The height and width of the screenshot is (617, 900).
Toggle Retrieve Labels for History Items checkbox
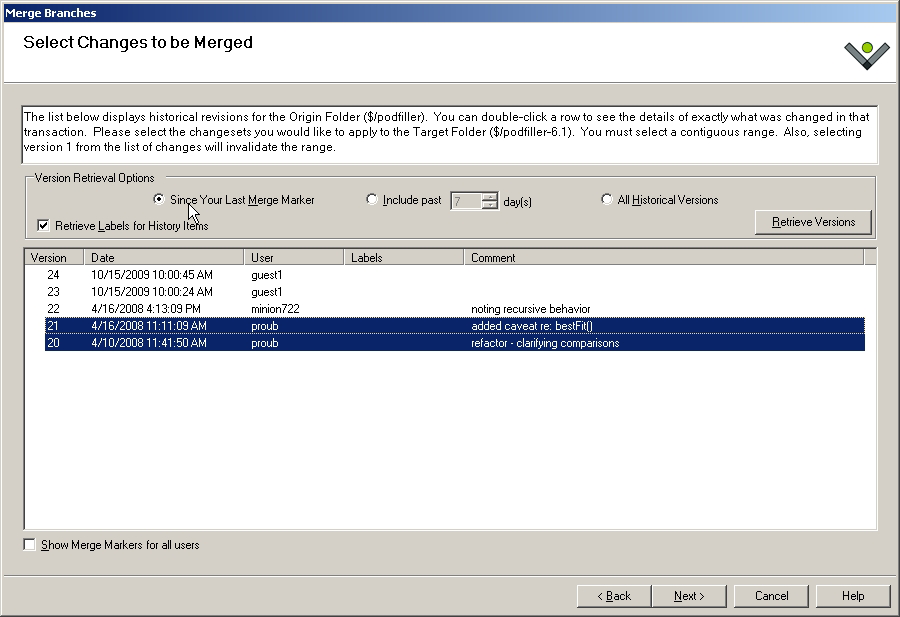pos(43,226)
